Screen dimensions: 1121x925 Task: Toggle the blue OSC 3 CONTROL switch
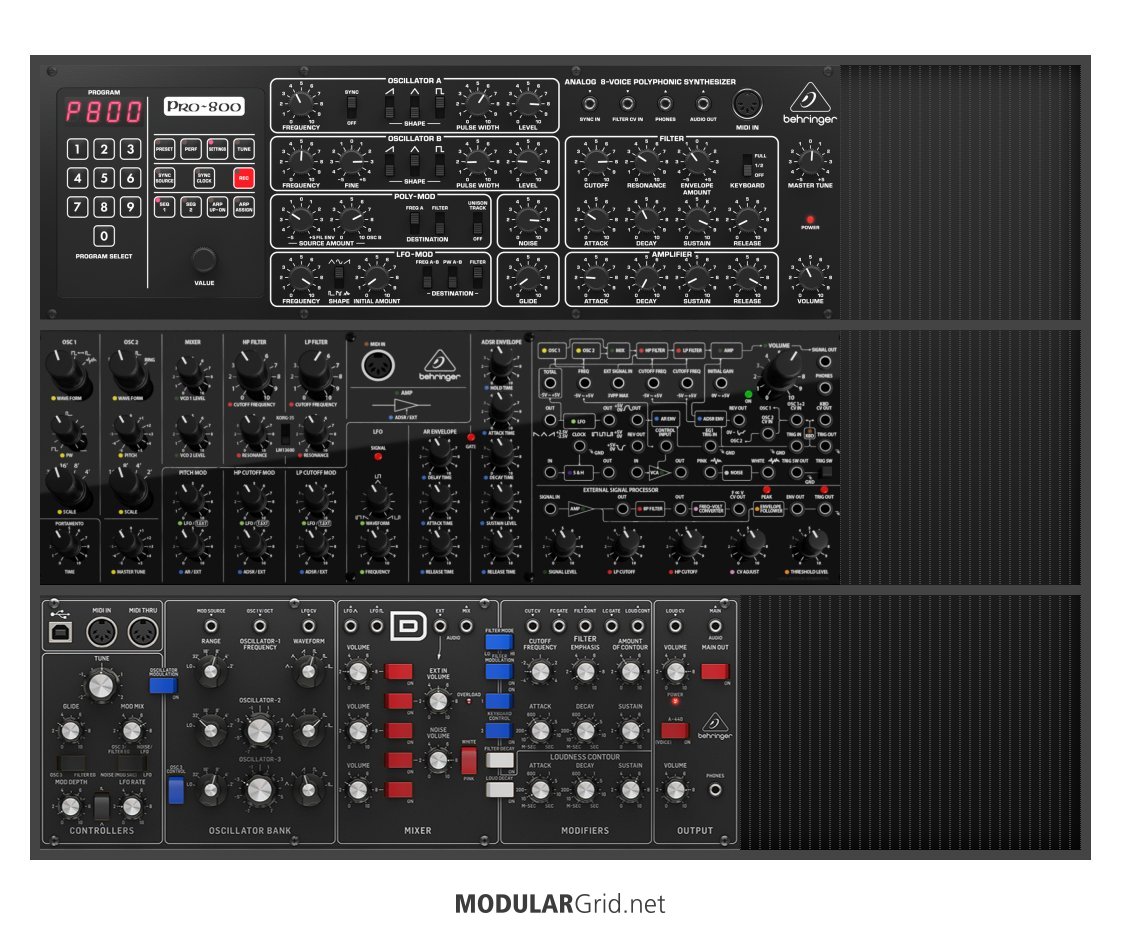tap(176, 791)
